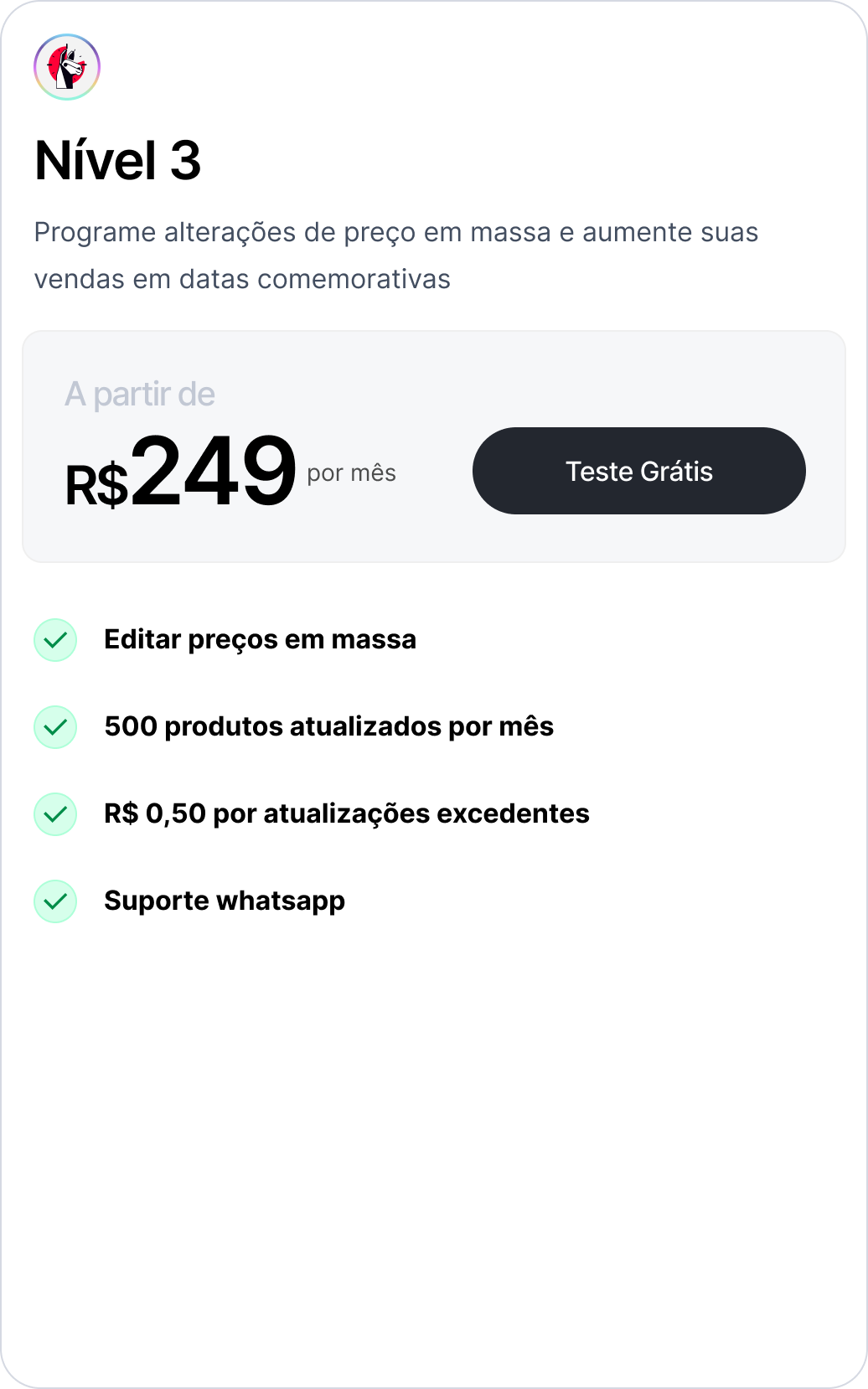Open the Editar preços em massa feature text
This screenshot has height=1389, width=868.
point(260,639)
